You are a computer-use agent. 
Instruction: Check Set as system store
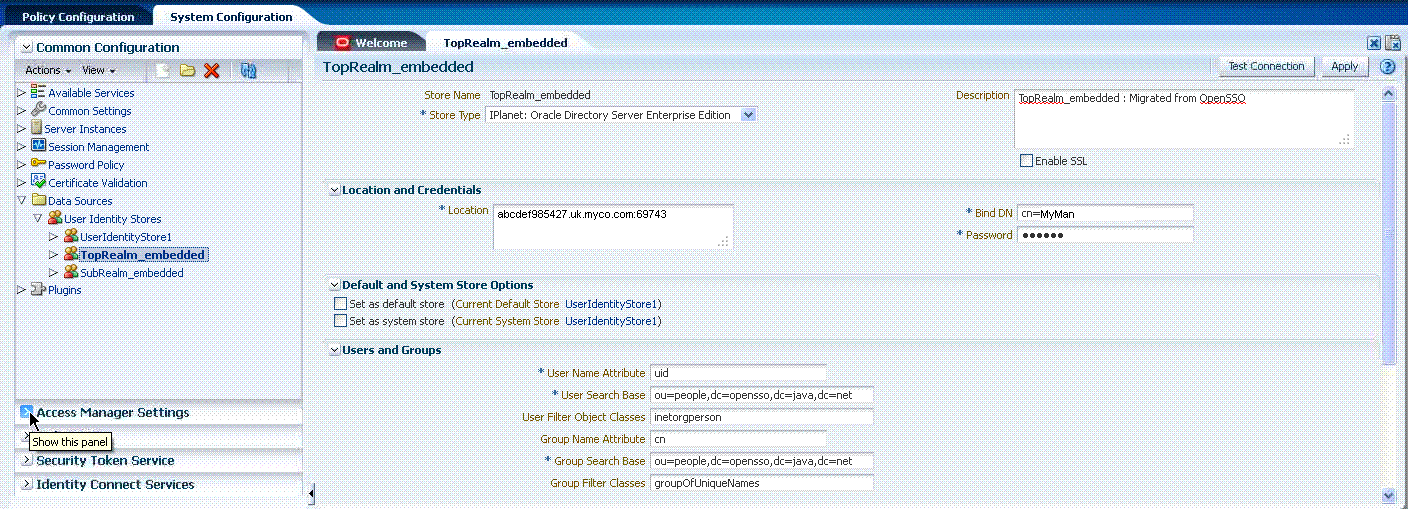pos(340,321)
